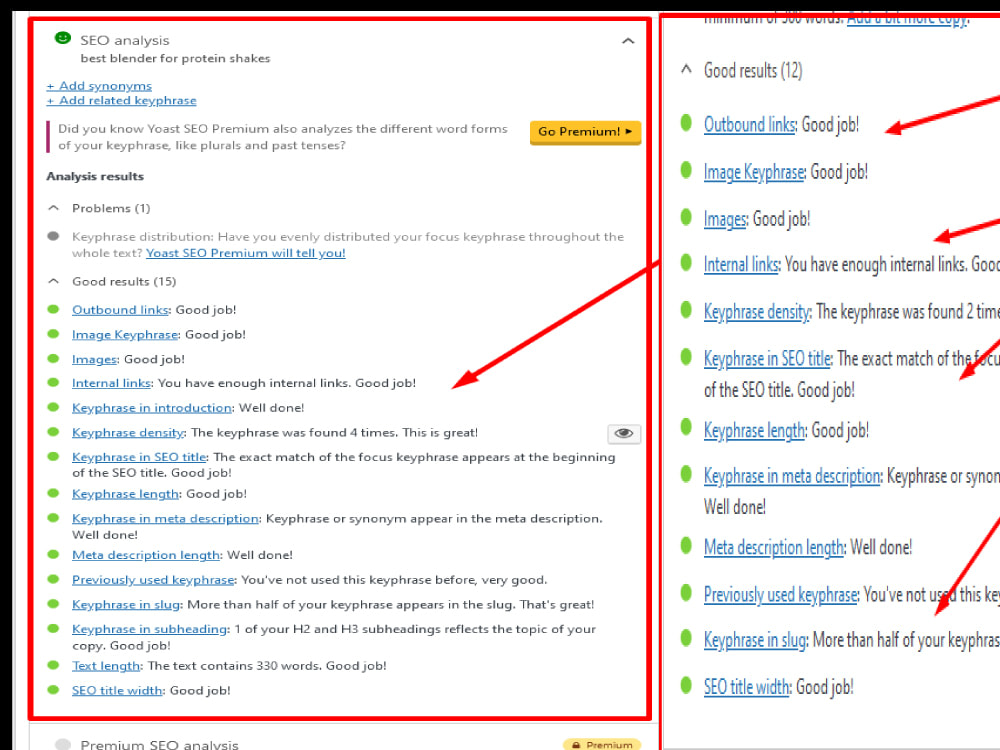Click the gray Keyphrase distribution bullet
Image resolution: width=1000 pixels, height=750 pixels.
pyautogui.click(x=54, y=237)
